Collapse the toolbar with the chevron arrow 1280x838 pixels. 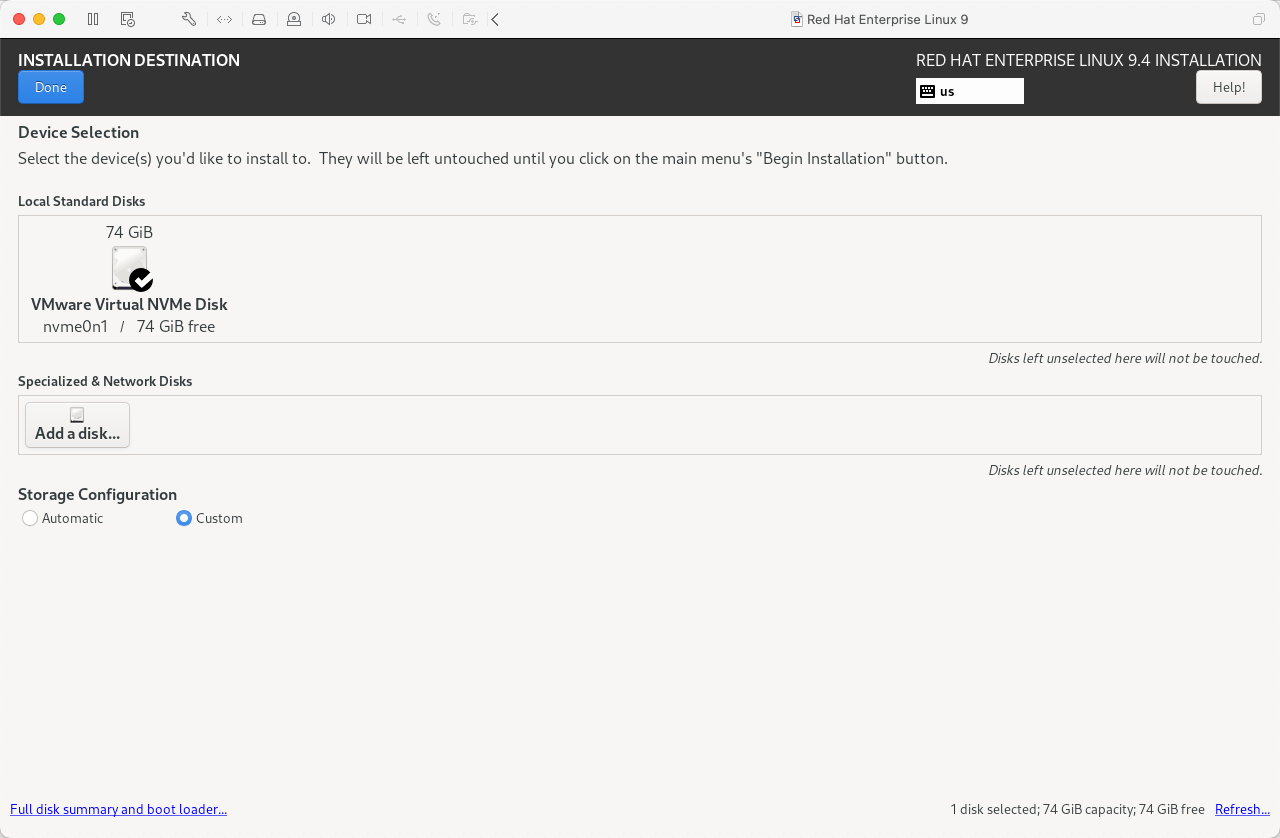[x=495, y=19]
